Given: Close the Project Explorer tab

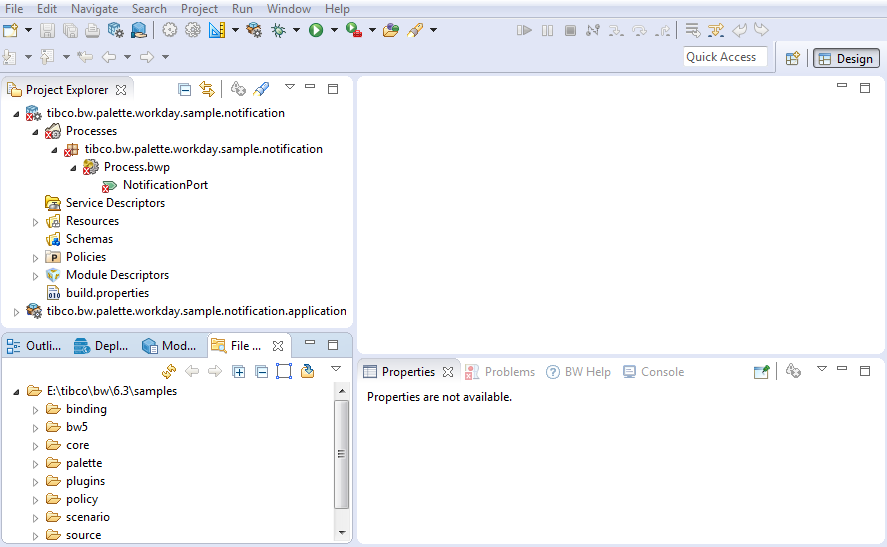Looking at the screenshot, I should pos(120,90).
